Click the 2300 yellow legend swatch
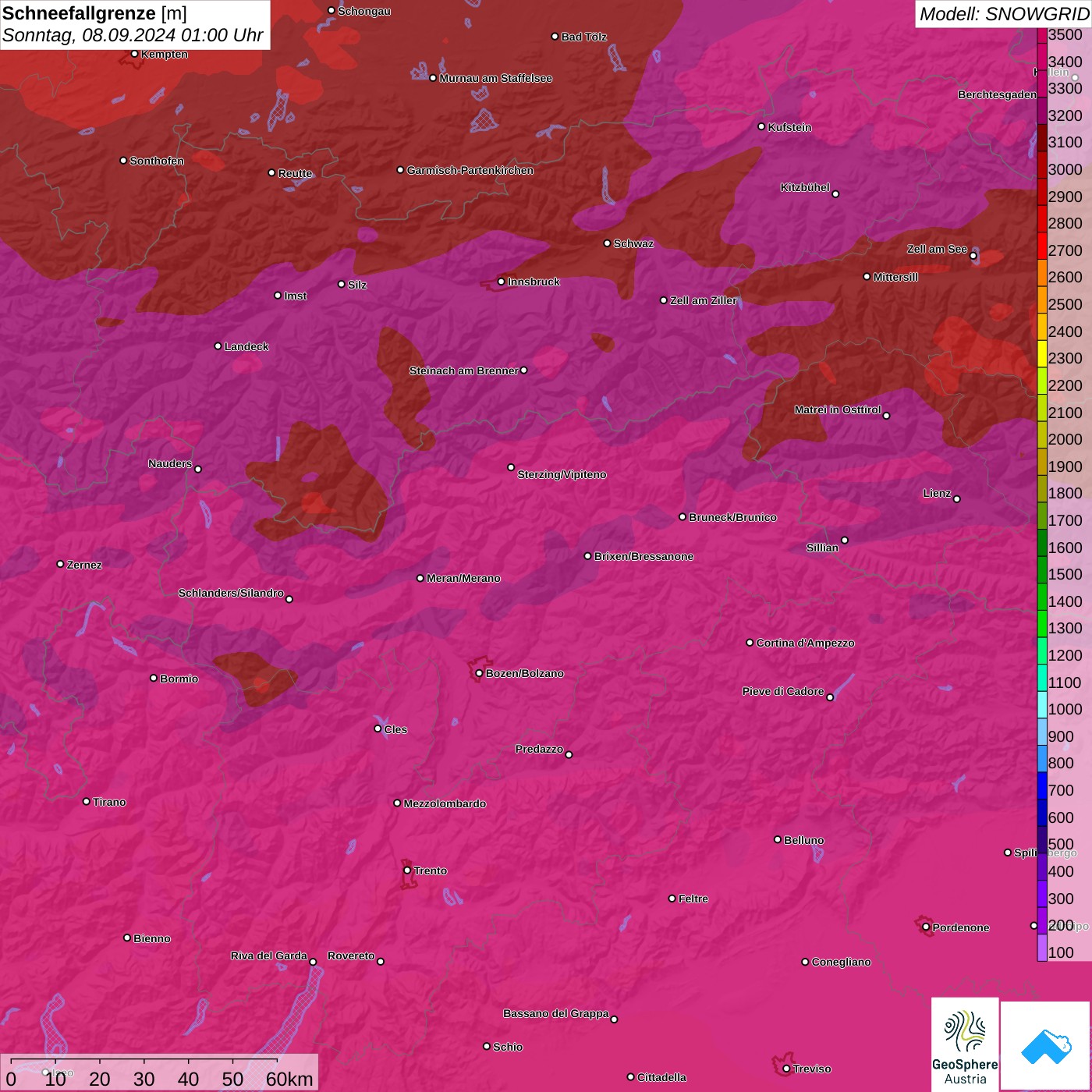Image resolution: width=1092 pixels, height=1092 pixels. coord(1041,353)
